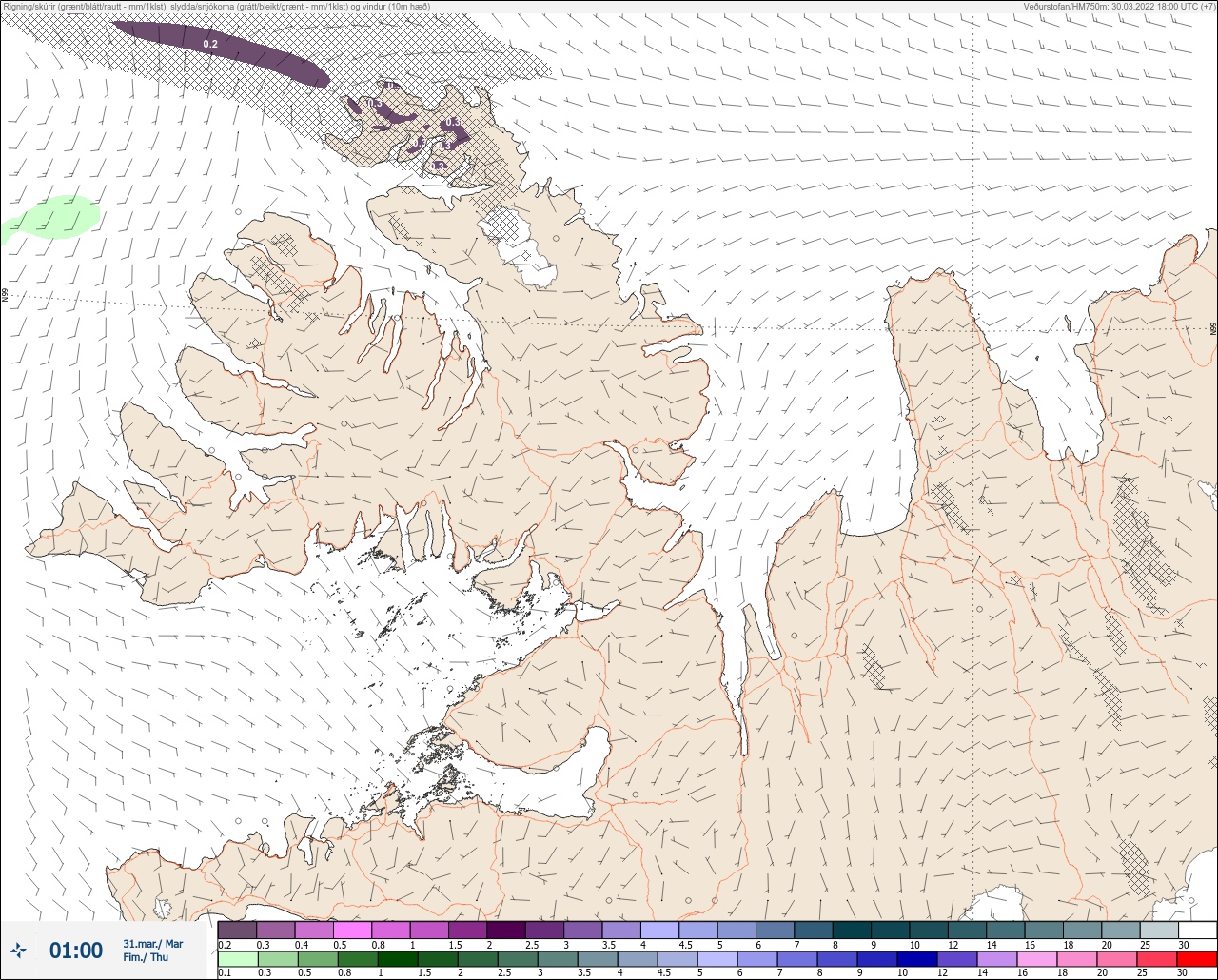Click the compass star icon beside the time
Screen dimensions: 1218x980
[18, 950]
